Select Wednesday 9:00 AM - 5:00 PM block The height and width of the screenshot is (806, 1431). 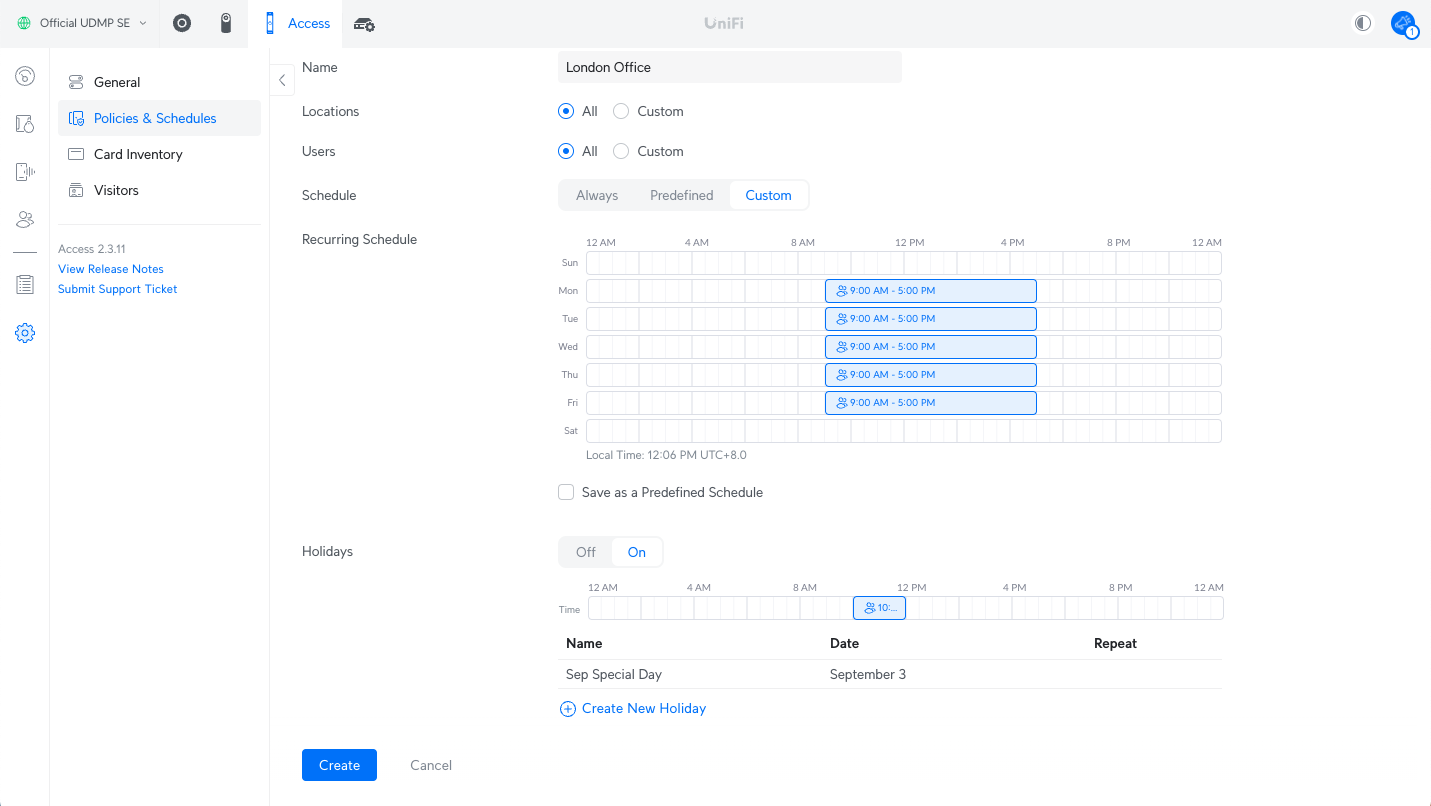pos(931,347)
